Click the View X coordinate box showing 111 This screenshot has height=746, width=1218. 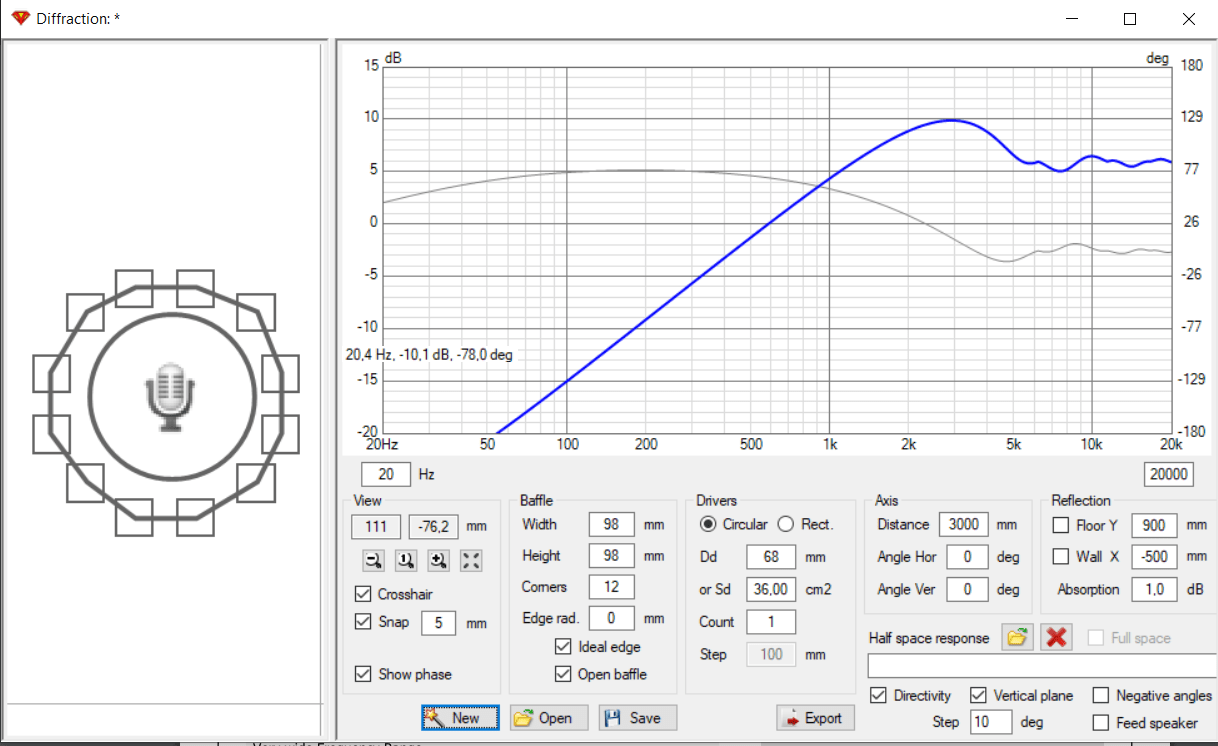(377, 527)
